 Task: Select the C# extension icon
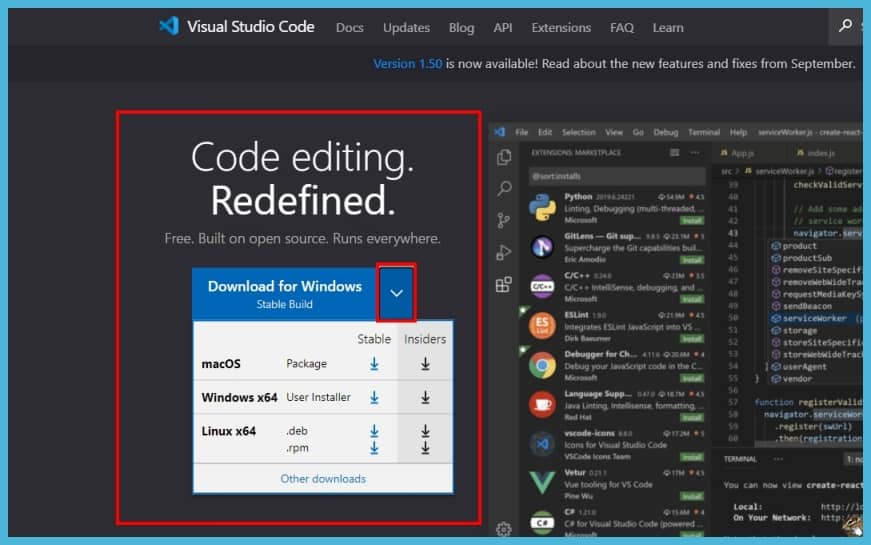tap(542, 522)
